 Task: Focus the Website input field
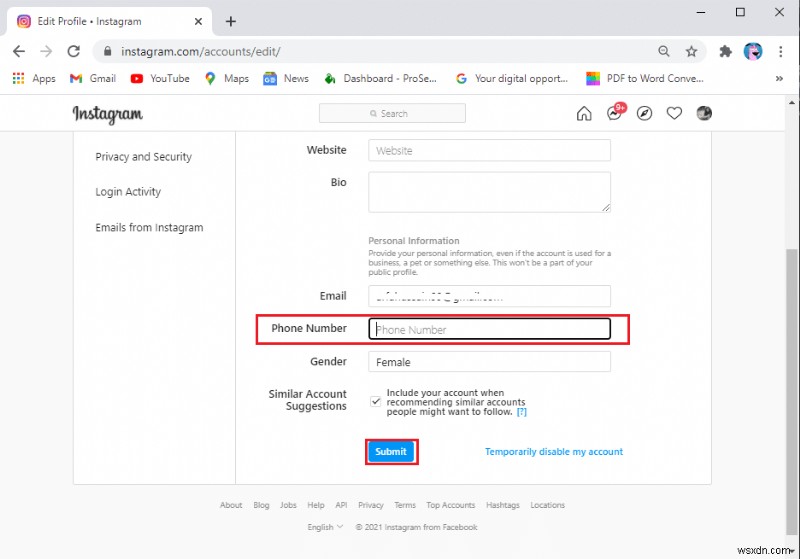click(489, 150)
